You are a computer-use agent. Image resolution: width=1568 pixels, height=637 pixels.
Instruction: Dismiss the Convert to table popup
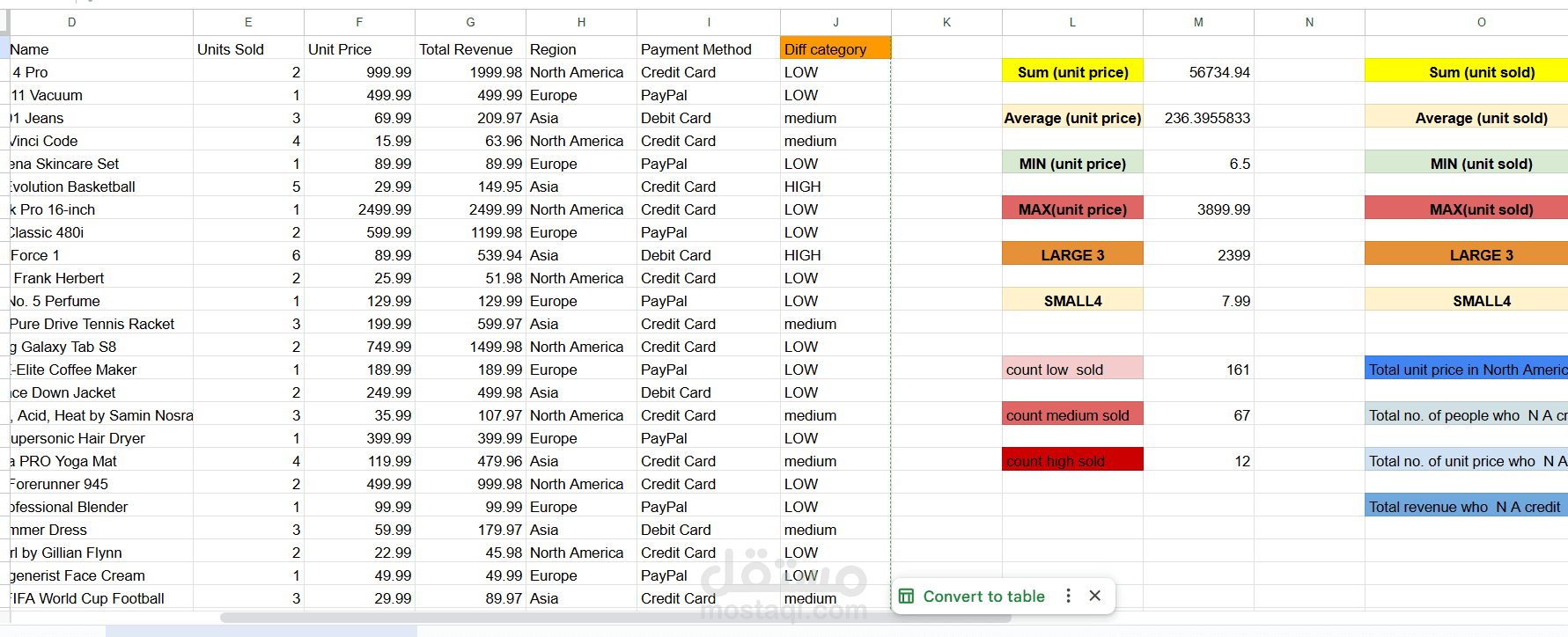click(x=1094, y=596)
